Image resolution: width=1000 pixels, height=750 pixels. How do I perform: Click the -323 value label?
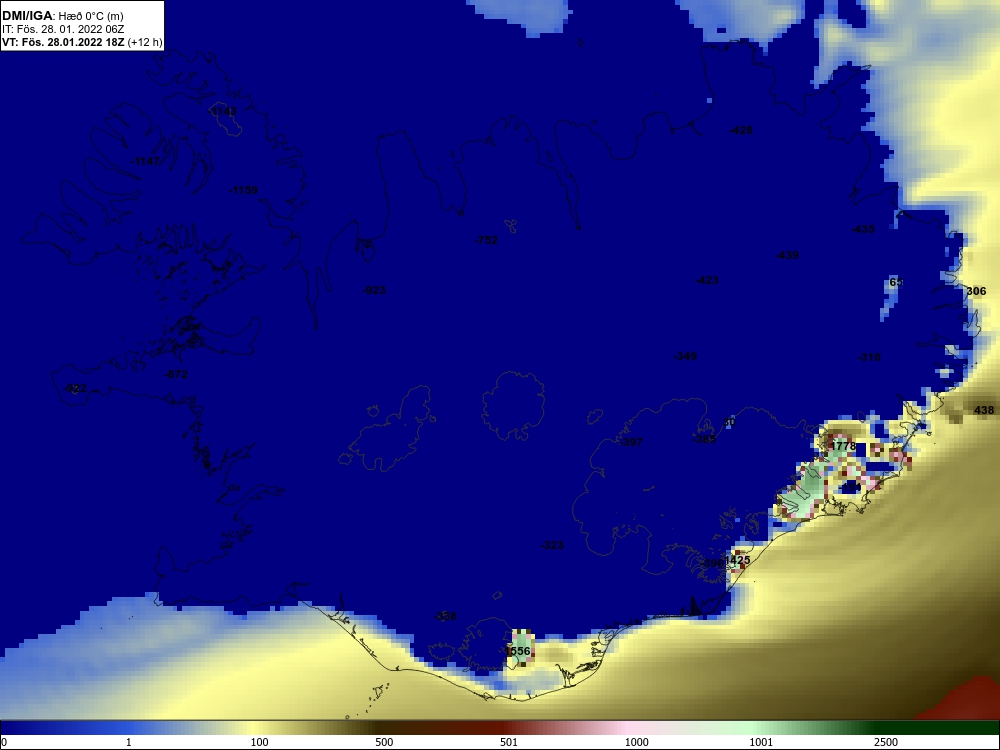point(552,545)
